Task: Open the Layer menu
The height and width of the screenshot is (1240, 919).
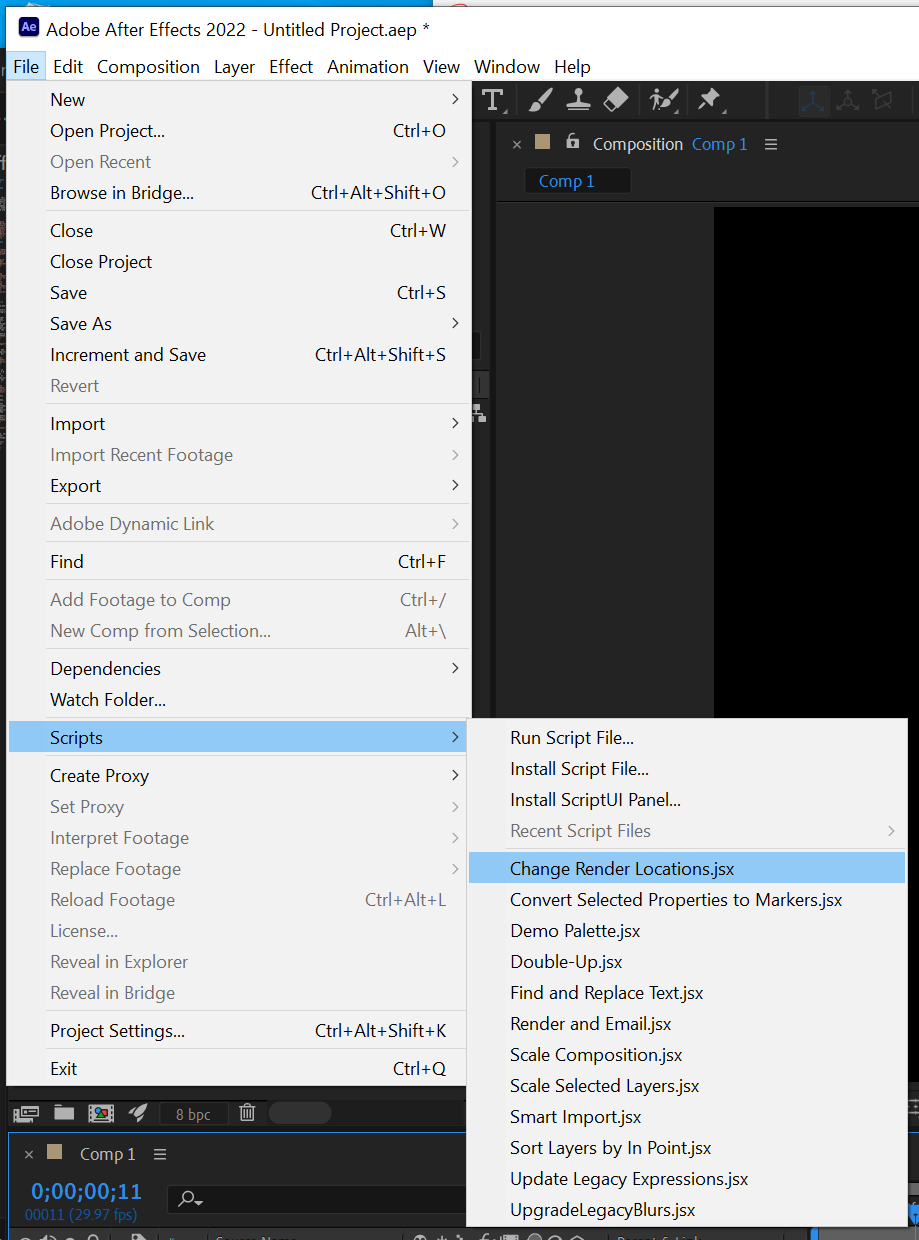Action: pos(235,67)
